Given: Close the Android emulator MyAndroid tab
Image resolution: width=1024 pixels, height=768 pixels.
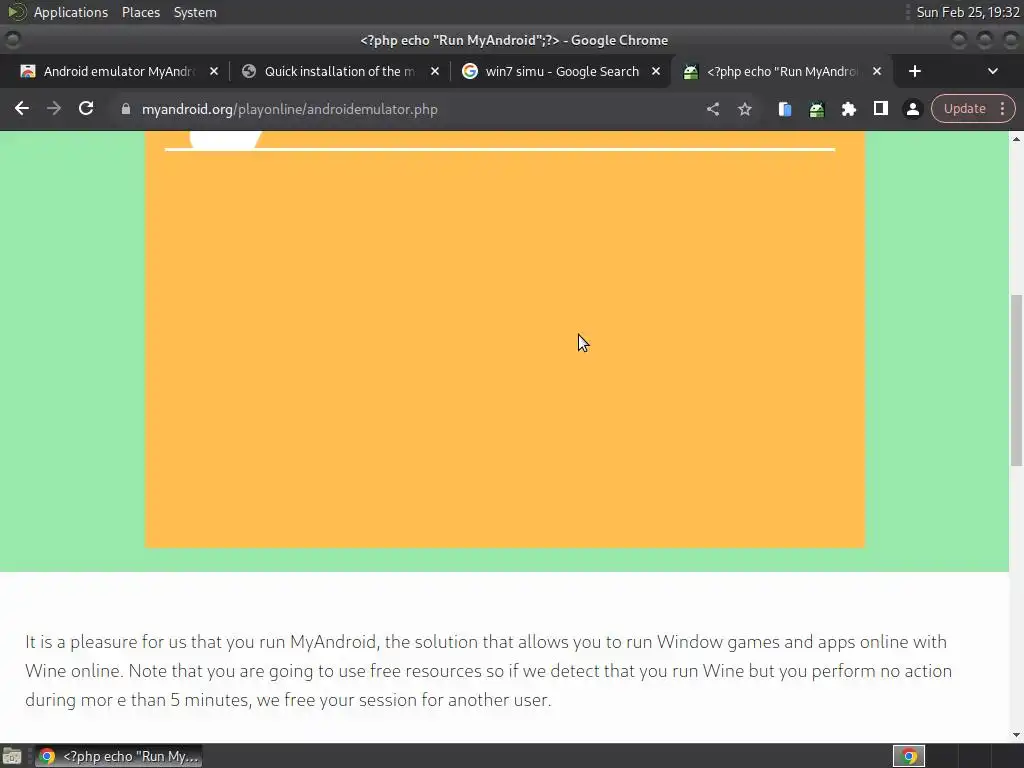Looking at the screenshot, I should tap(214, 71).
